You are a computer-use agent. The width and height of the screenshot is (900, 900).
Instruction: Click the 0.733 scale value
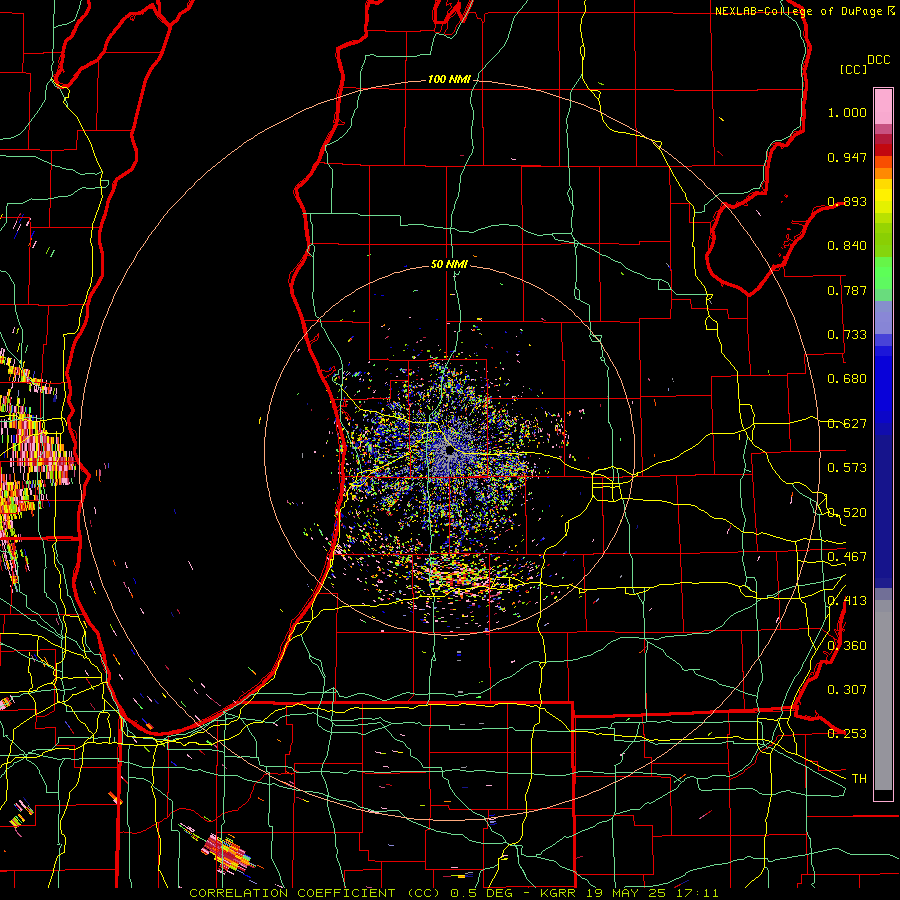(x=847, y=335)
